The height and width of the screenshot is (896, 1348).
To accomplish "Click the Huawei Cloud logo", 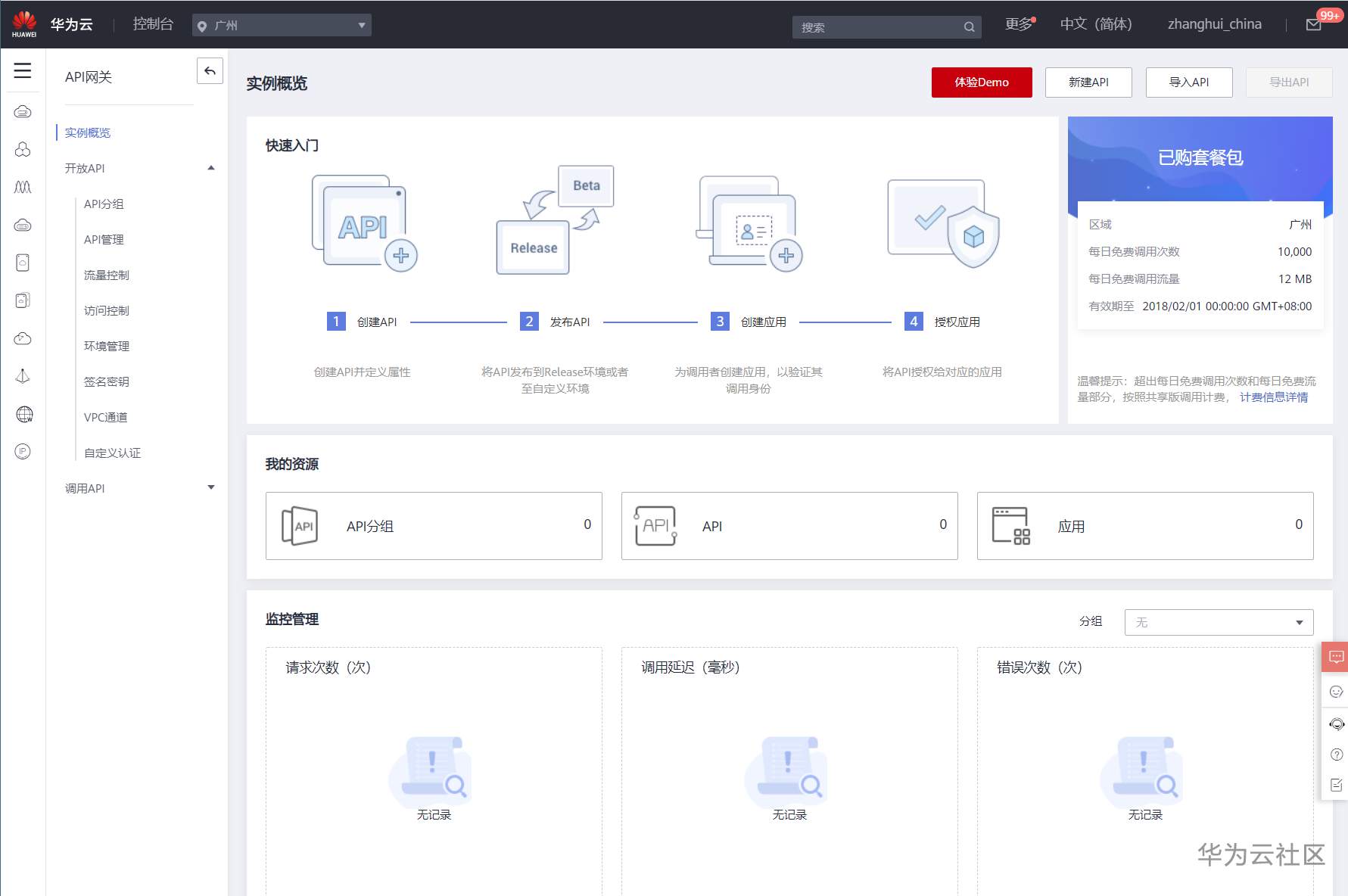I will pyautogui.click(x=24, y=24).
